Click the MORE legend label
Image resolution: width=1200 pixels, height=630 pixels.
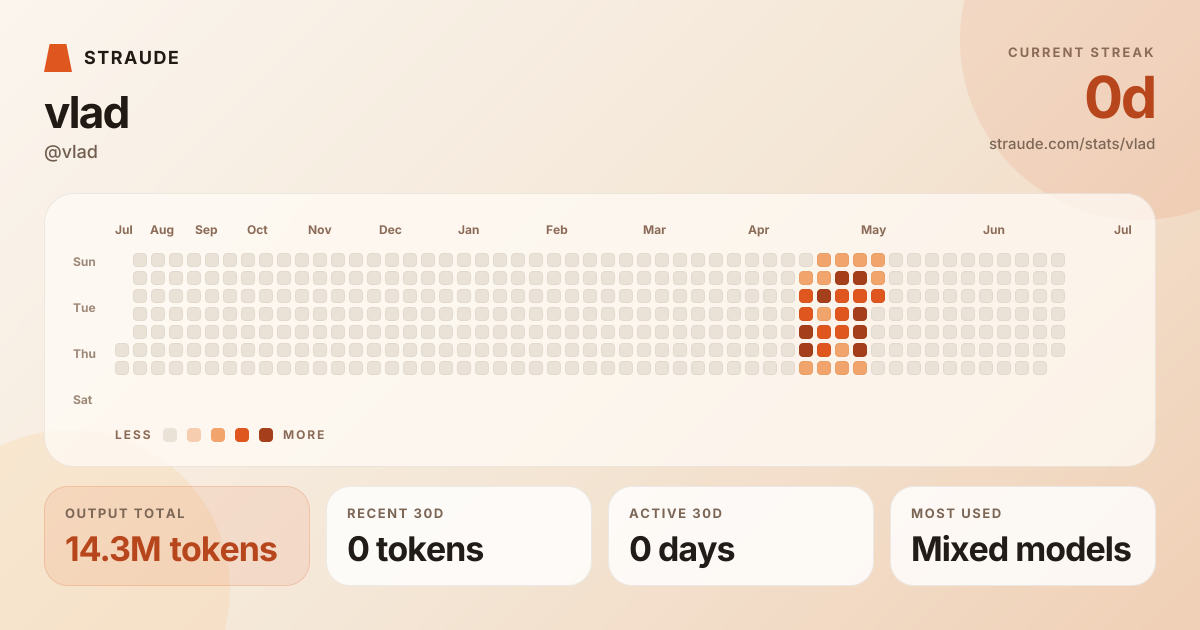304,435
